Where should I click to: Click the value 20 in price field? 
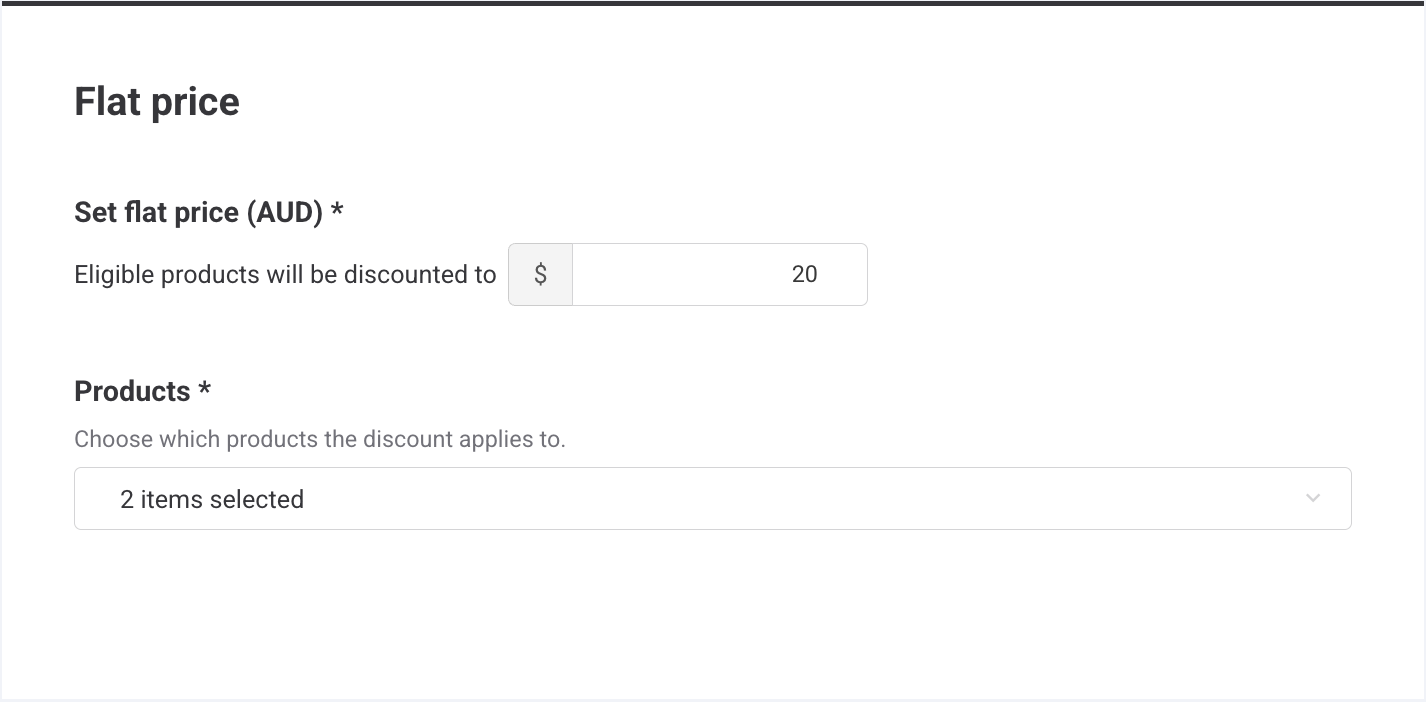[x=804, y=274]
